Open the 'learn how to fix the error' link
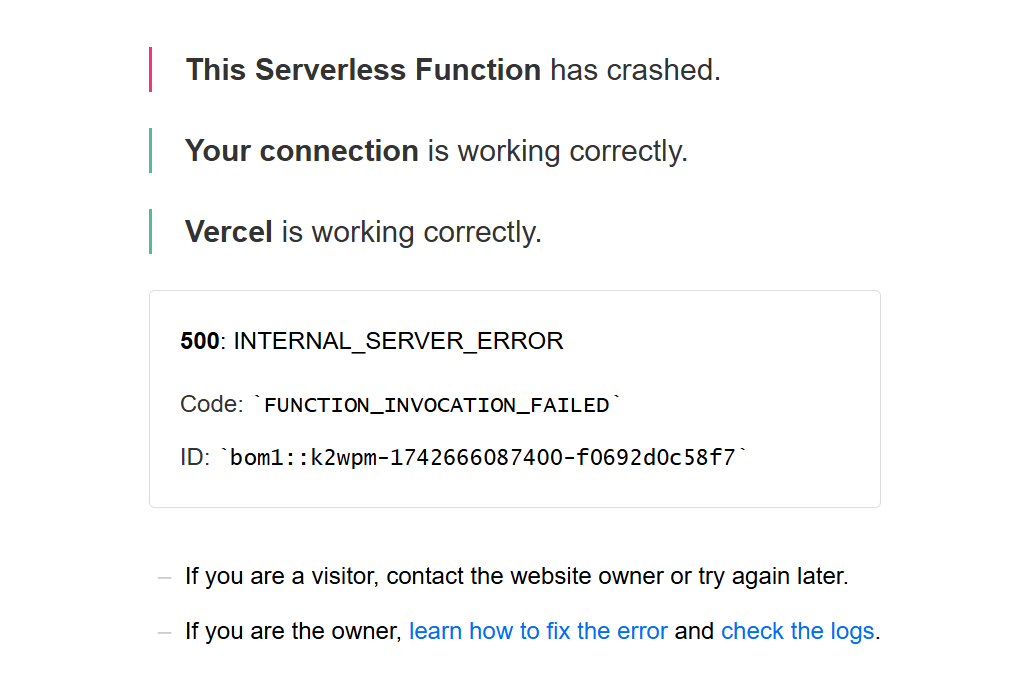 538,631
